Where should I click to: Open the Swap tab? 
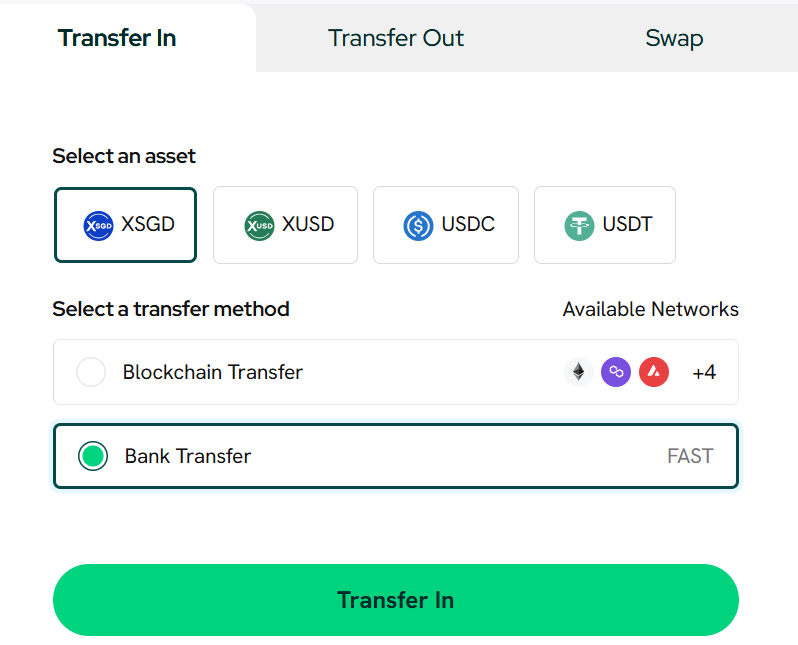click(x=674, y=38)
